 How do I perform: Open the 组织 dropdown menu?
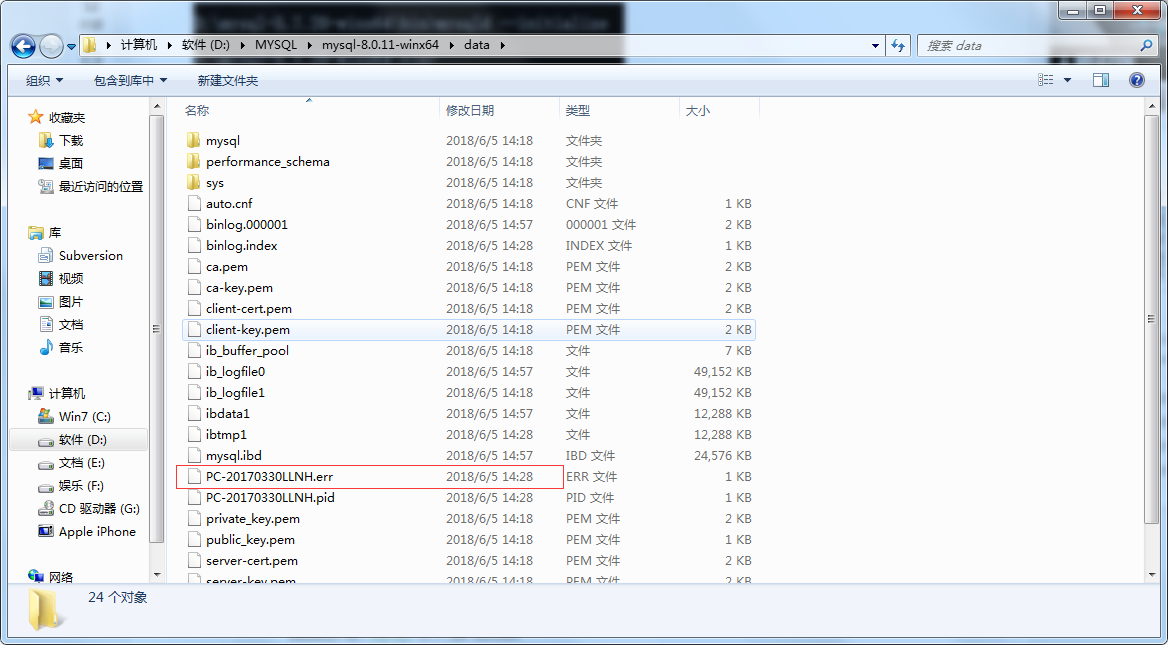pyautogui.click(x=44, y=80)
